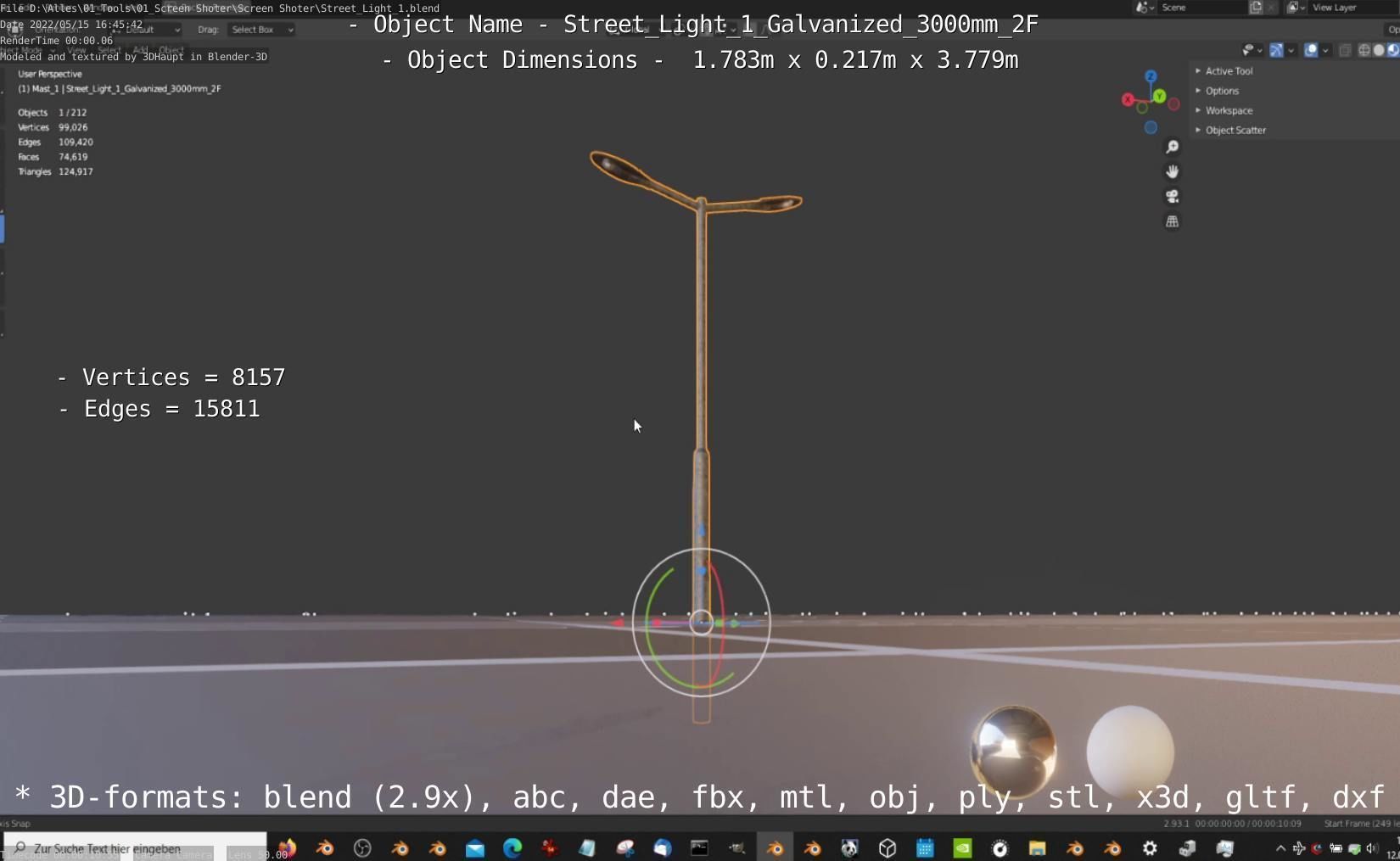The width and height of the screenshot is (1400, 861).
Task: Click the green Y axis gizmo handle
Action: [x=1159, y=96]
